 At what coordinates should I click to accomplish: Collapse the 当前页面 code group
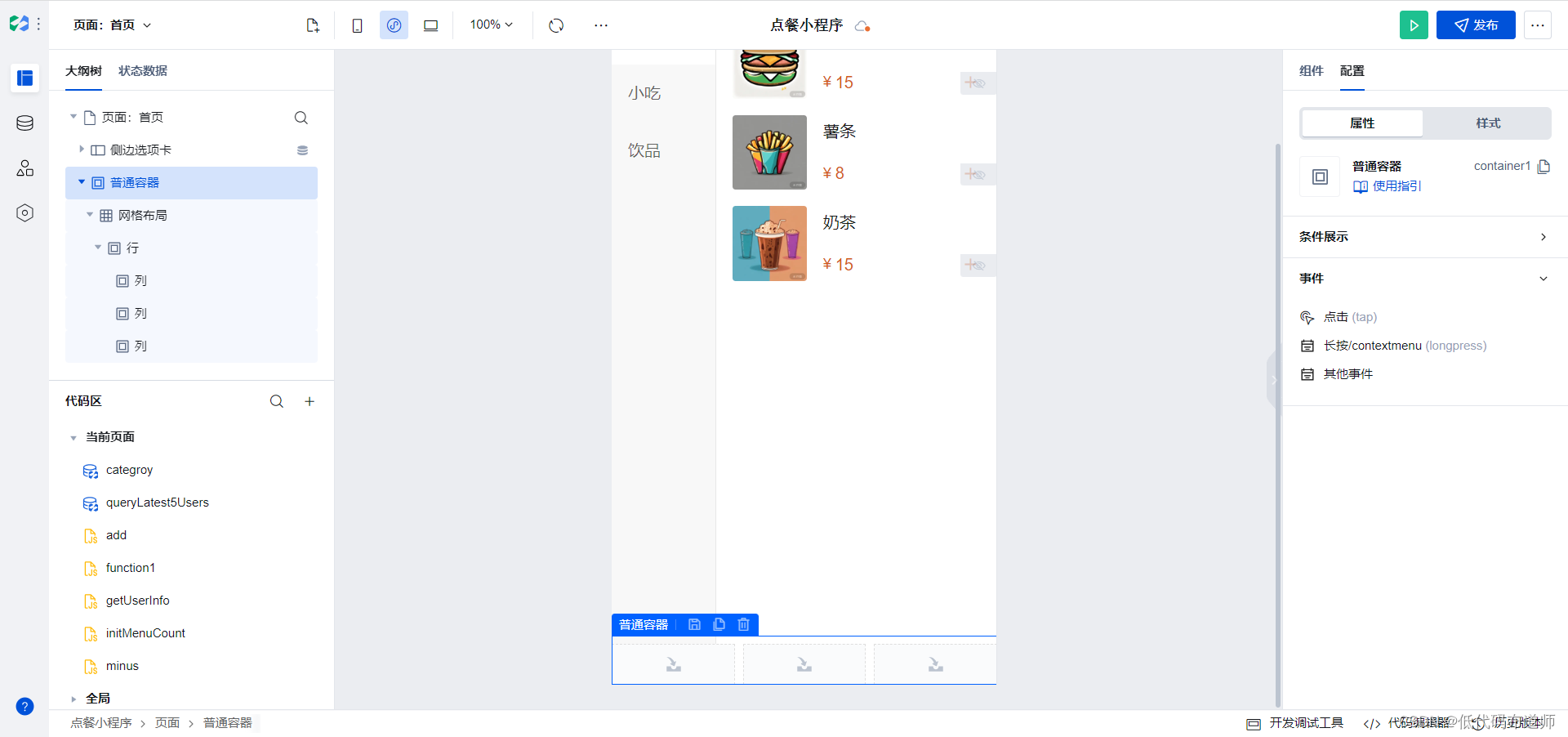tap(73, 438)
